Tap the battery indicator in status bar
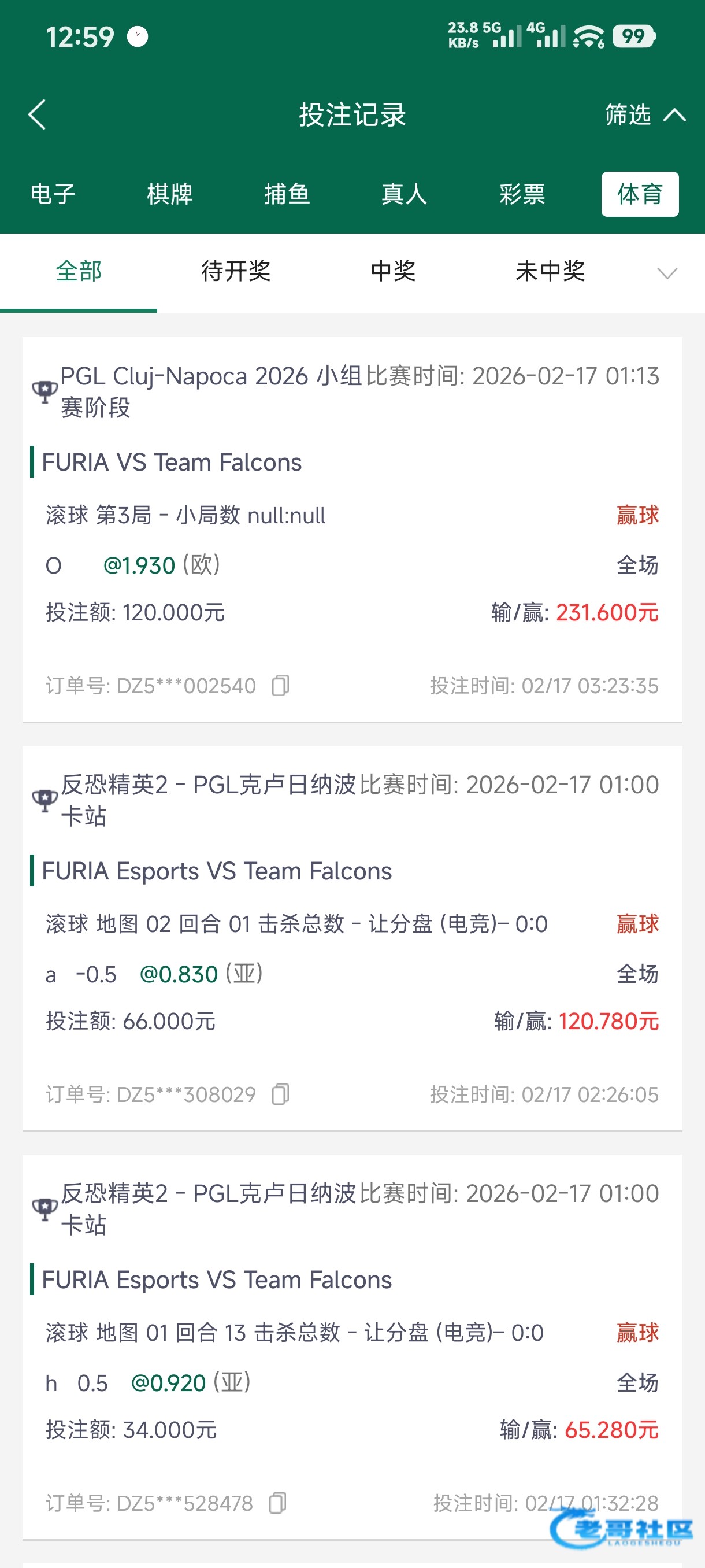Screen dimensions: 705x1568 [x=634, y=36]
